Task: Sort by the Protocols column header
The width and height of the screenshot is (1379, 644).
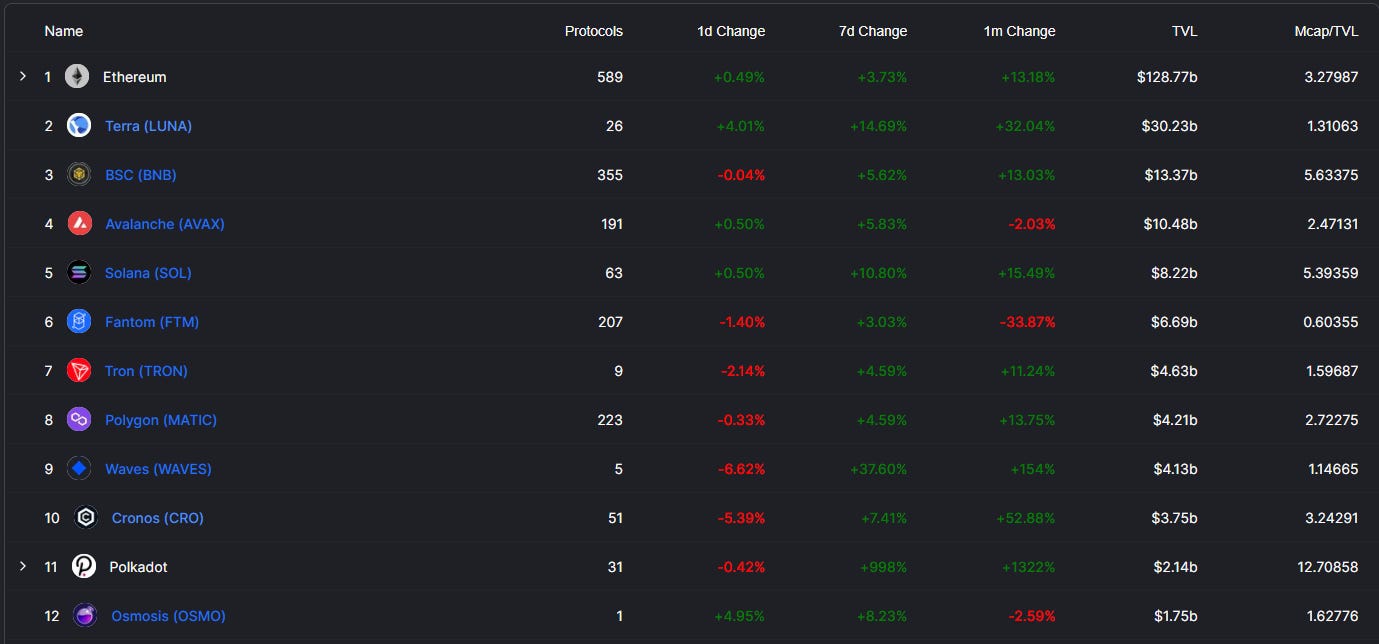Action: pyautogui.click(x=593, y=31)
